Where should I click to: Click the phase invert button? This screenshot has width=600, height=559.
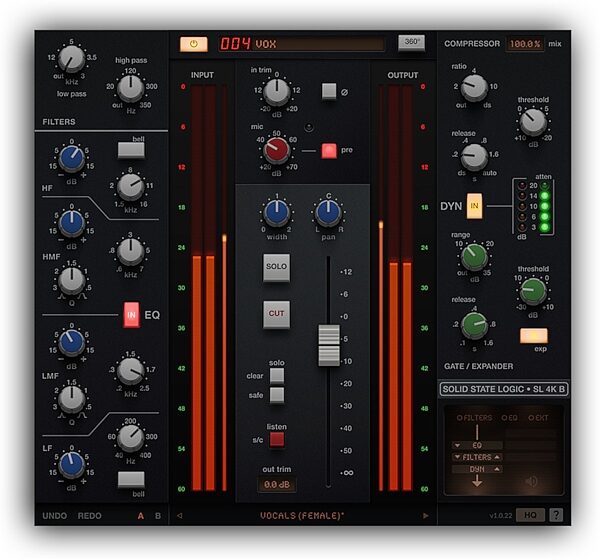tap(329, 91)
